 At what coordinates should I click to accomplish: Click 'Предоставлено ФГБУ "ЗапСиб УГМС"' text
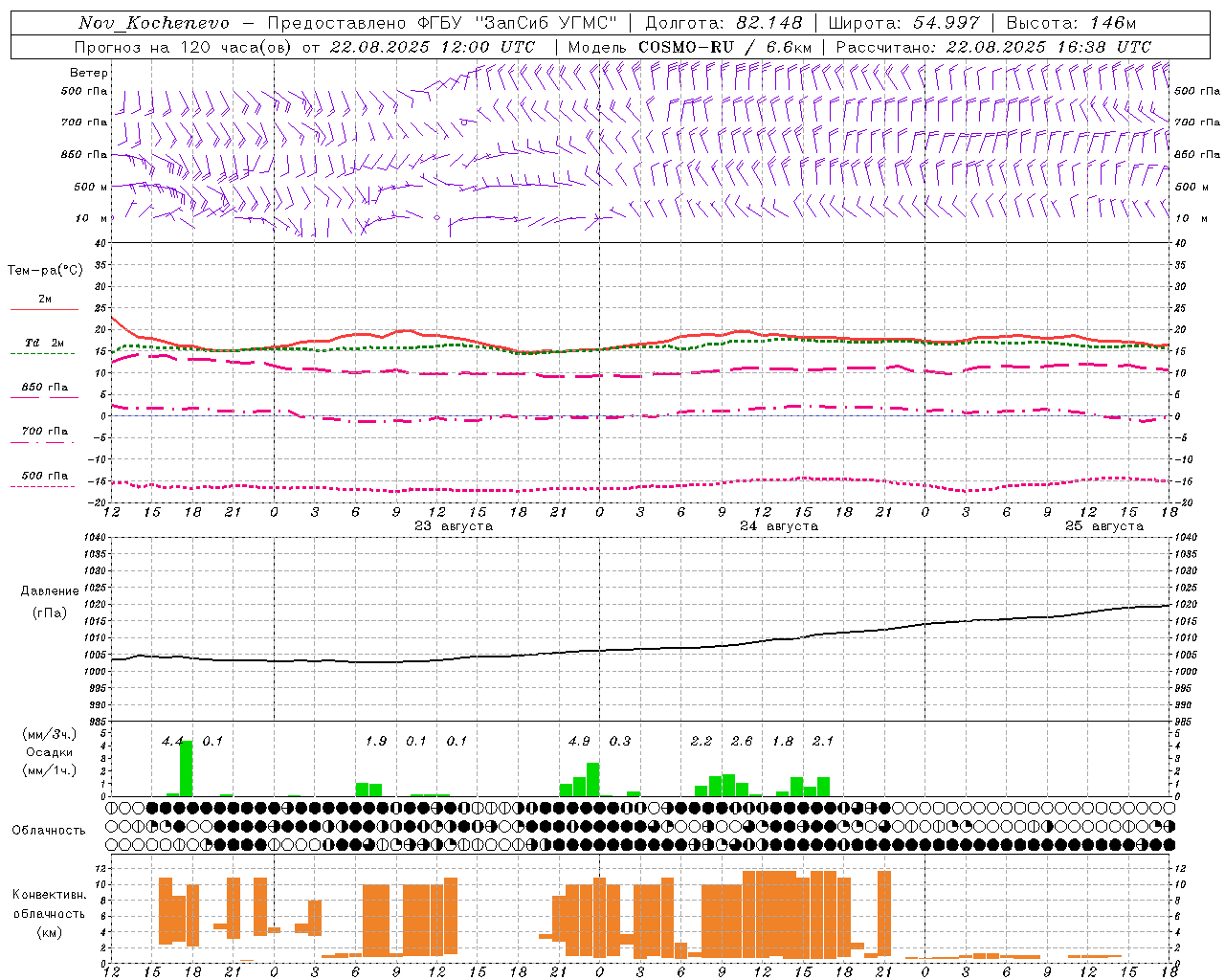coord(442,23)
